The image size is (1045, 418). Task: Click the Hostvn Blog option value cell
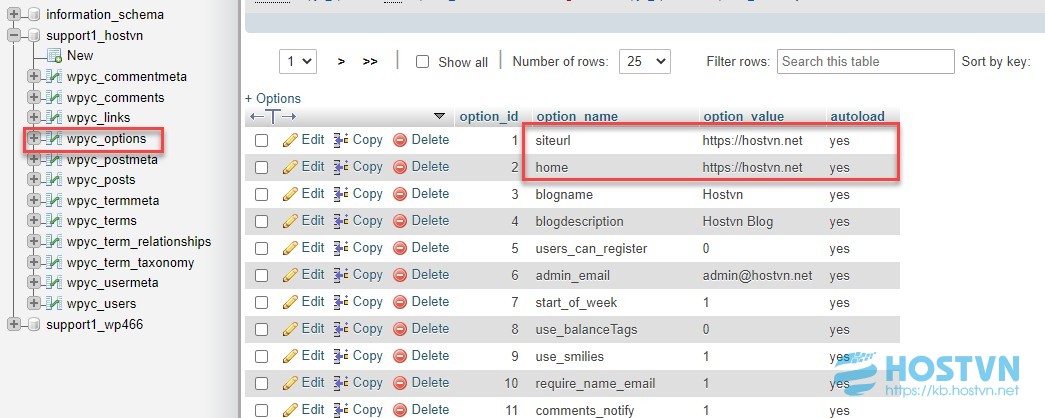[x=738, y=221]
